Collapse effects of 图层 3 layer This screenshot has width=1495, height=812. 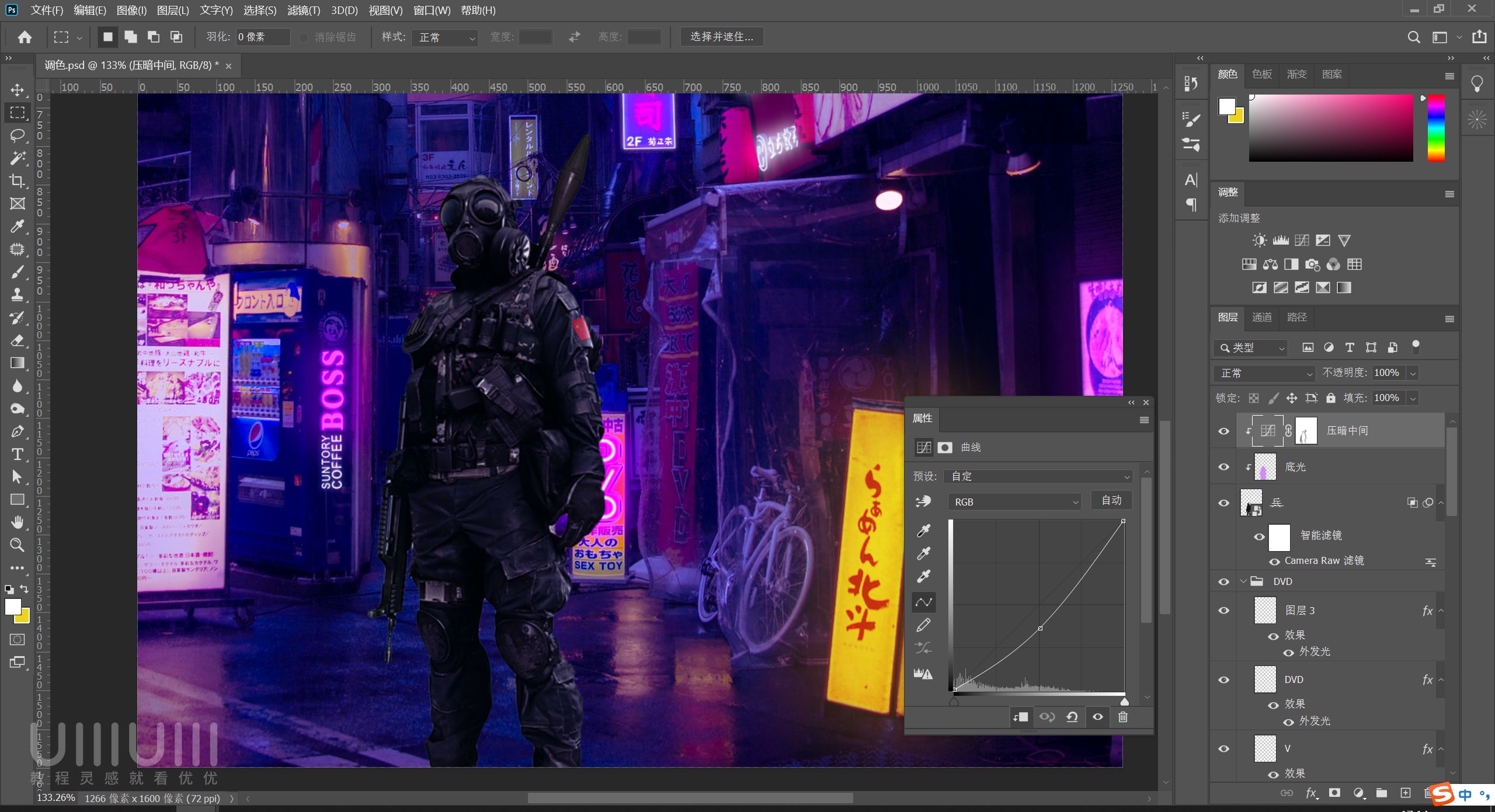[x=1441, y=611]
